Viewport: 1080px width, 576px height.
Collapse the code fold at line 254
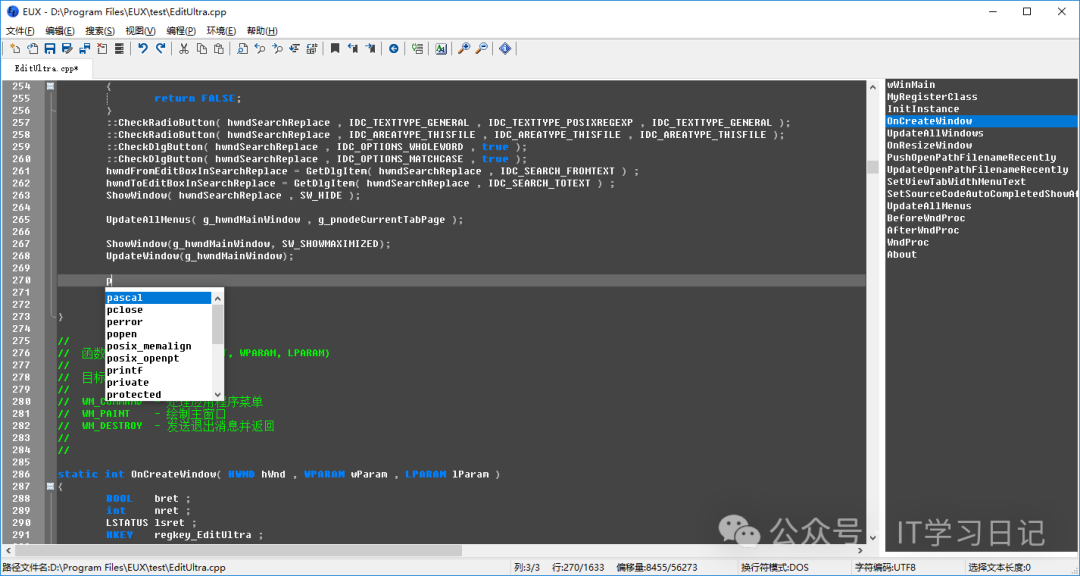coord(50,87)
